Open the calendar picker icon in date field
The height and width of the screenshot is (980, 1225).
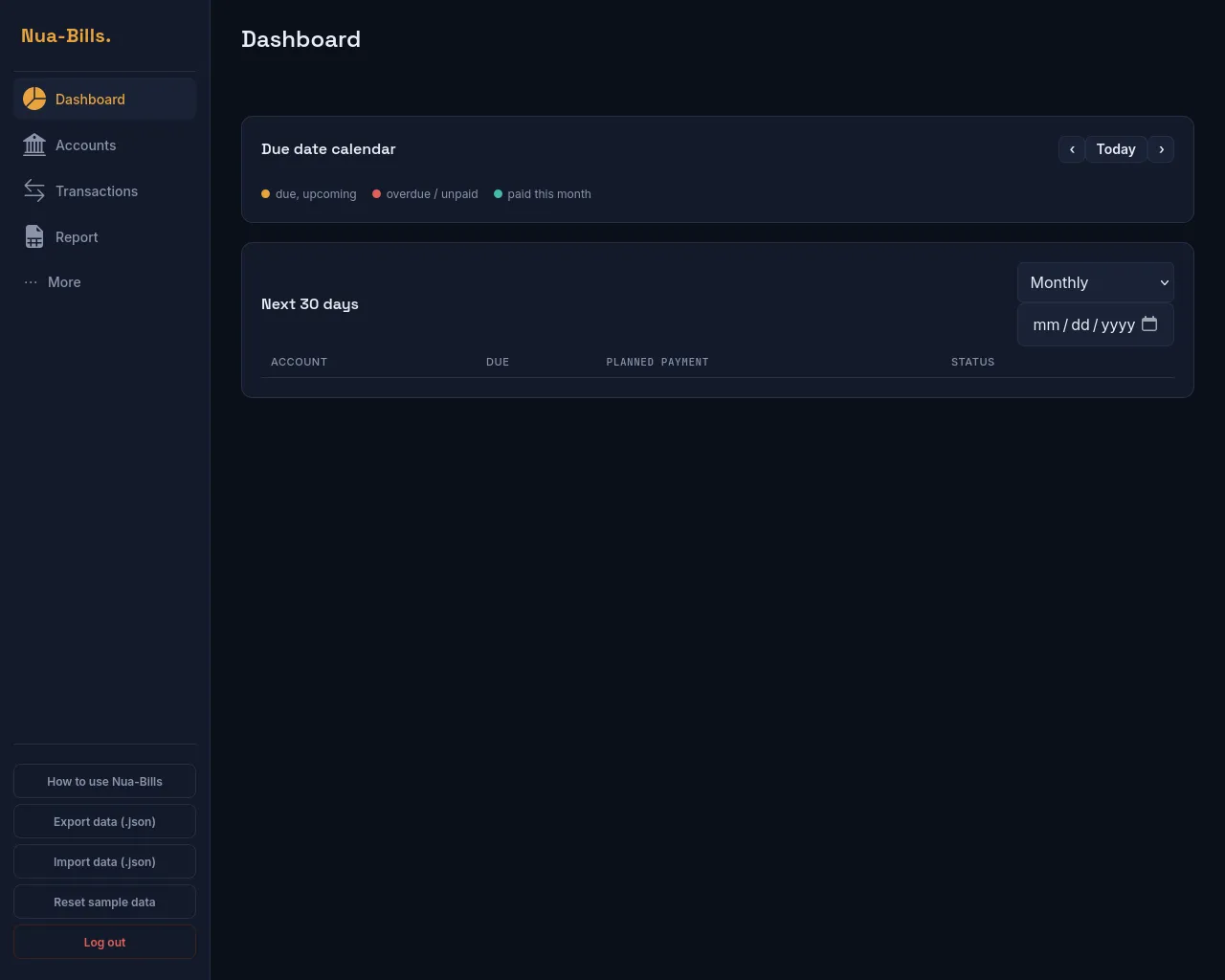coord(1149,324)
